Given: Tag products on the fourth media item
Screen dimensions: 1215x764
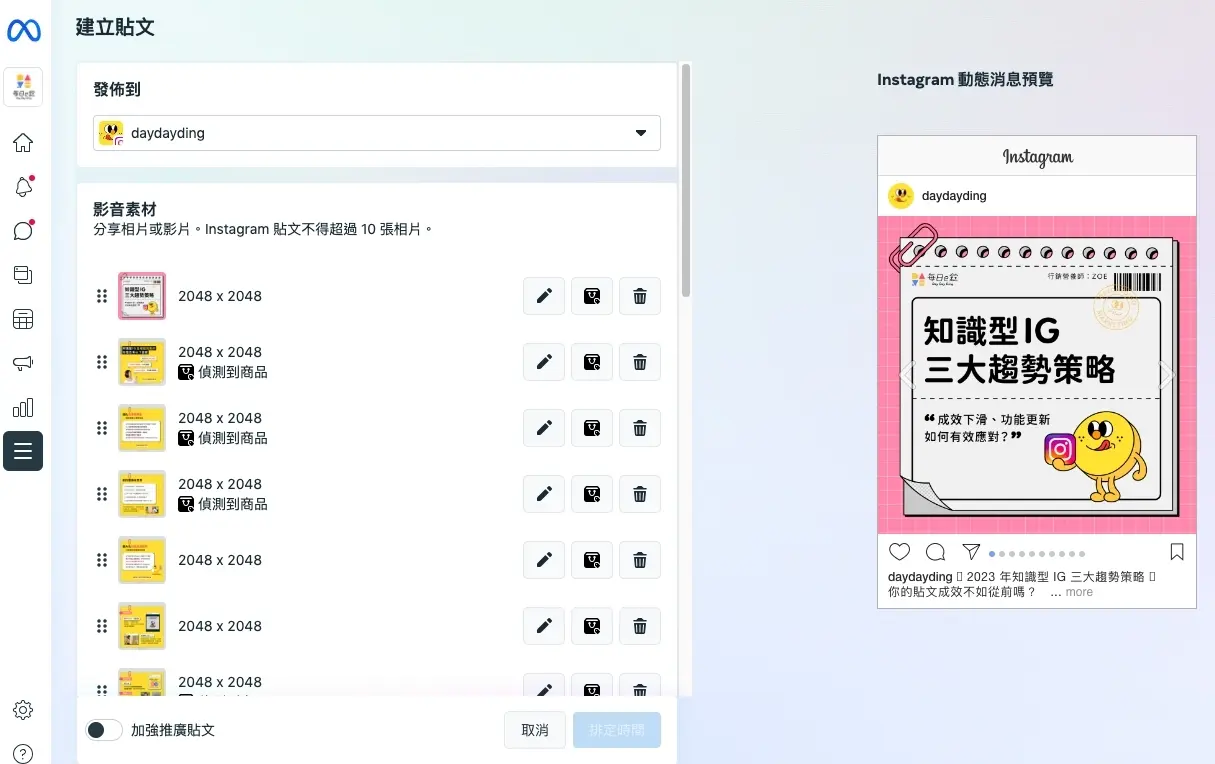Looking at the screenshot, I should [x=592, y=494].
